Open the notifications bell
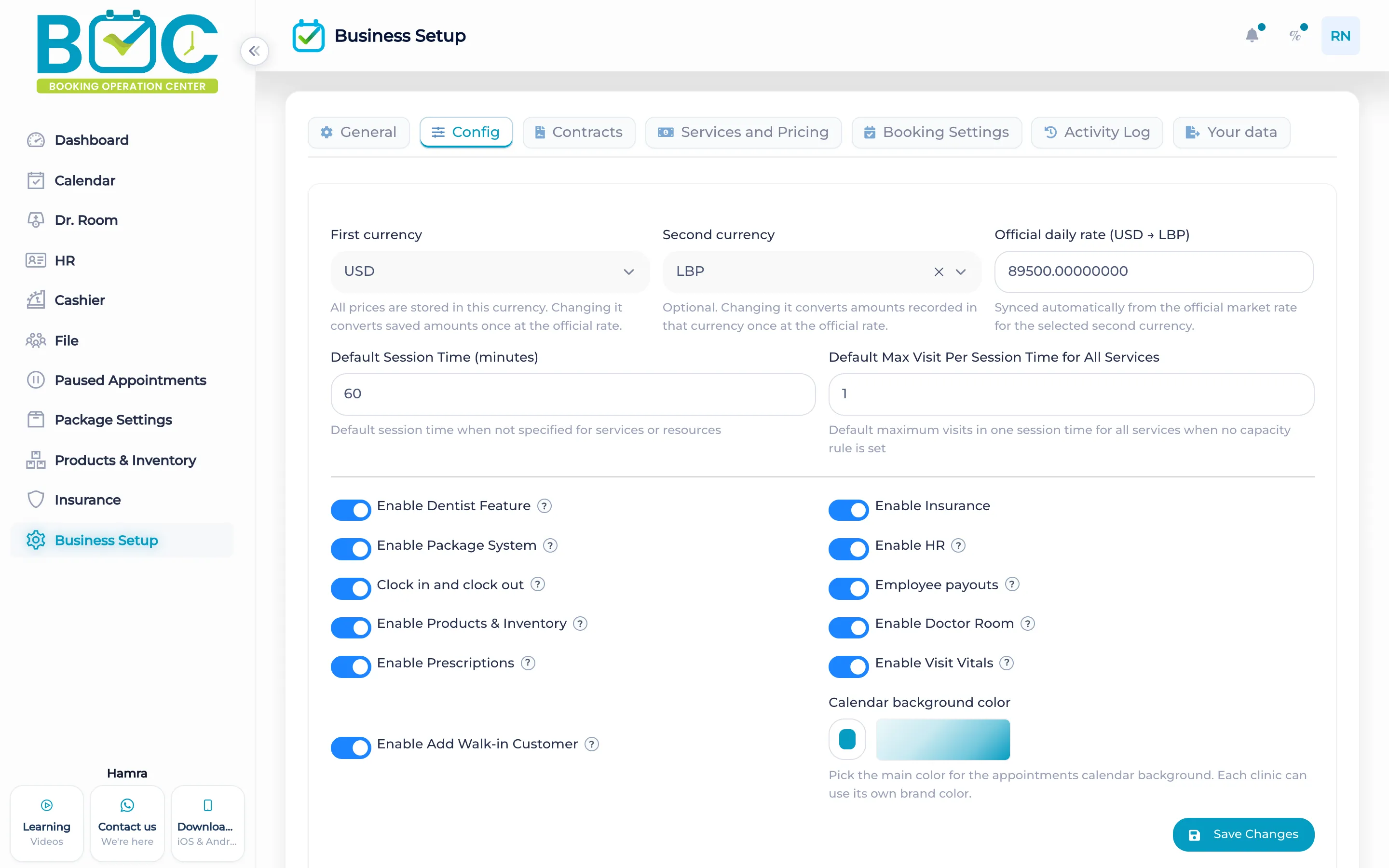The image size is (1389, 868). coord(1253,36)
